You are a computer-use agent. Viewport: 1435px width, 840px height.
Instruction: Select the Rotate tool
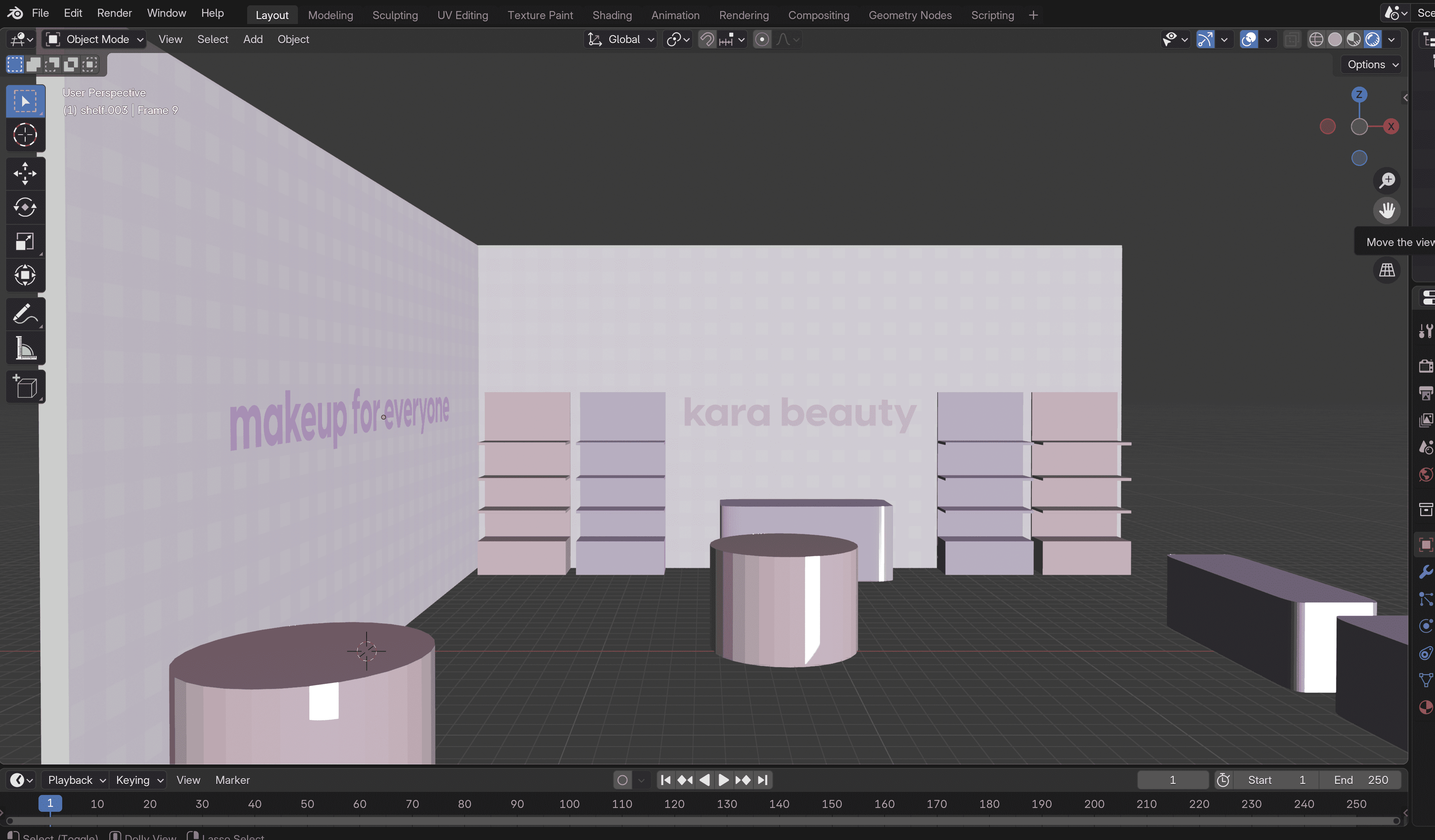coord(25,207)
